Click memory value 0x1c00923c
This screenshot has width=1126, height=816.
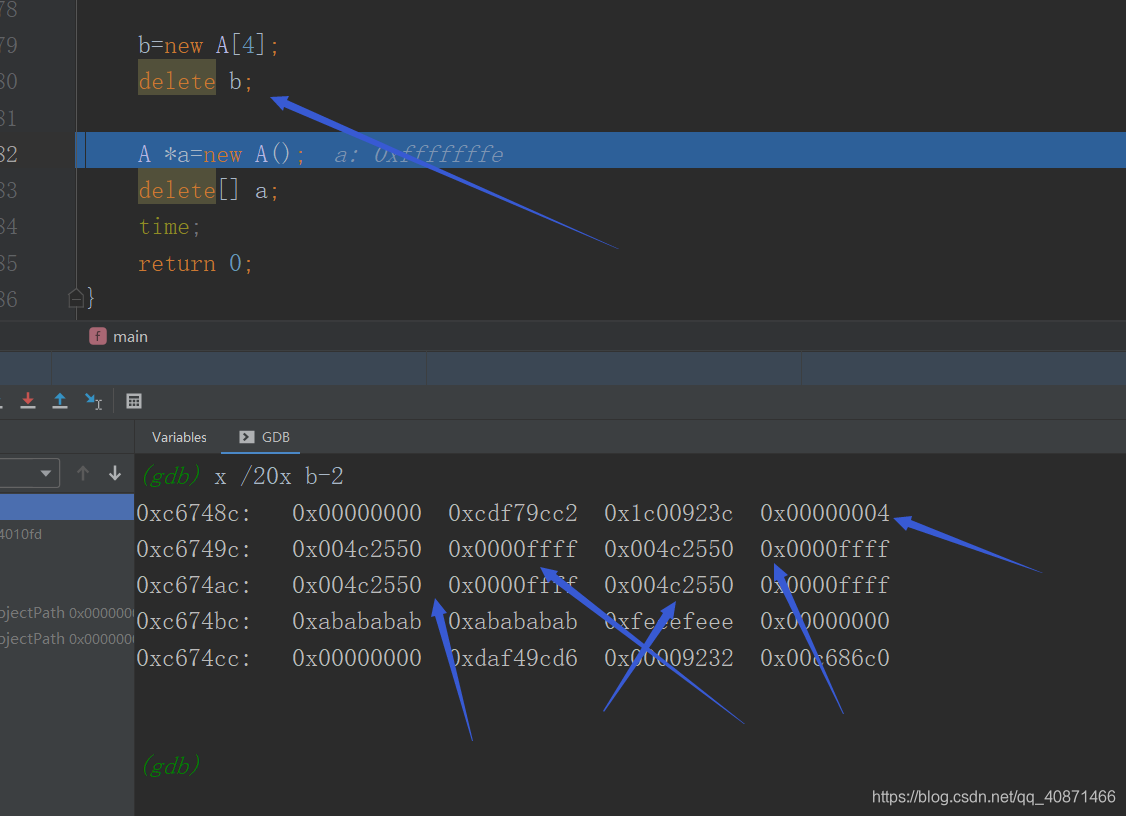coord(669,513)
